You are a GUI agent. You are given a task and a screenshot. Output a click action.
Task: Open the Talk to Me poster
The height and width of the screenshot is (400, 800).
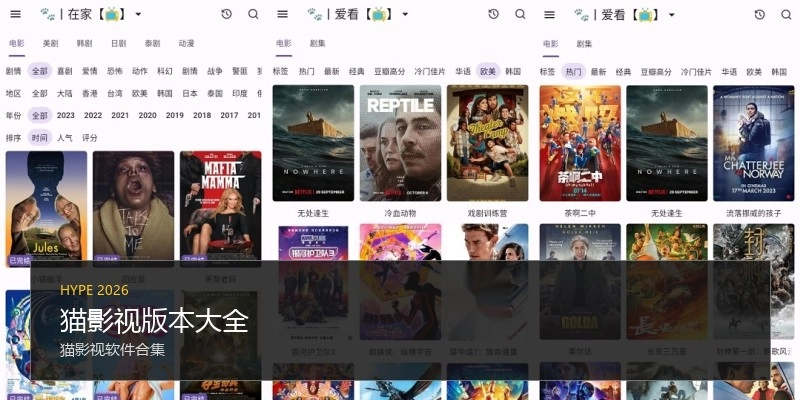tap(134, 209)
